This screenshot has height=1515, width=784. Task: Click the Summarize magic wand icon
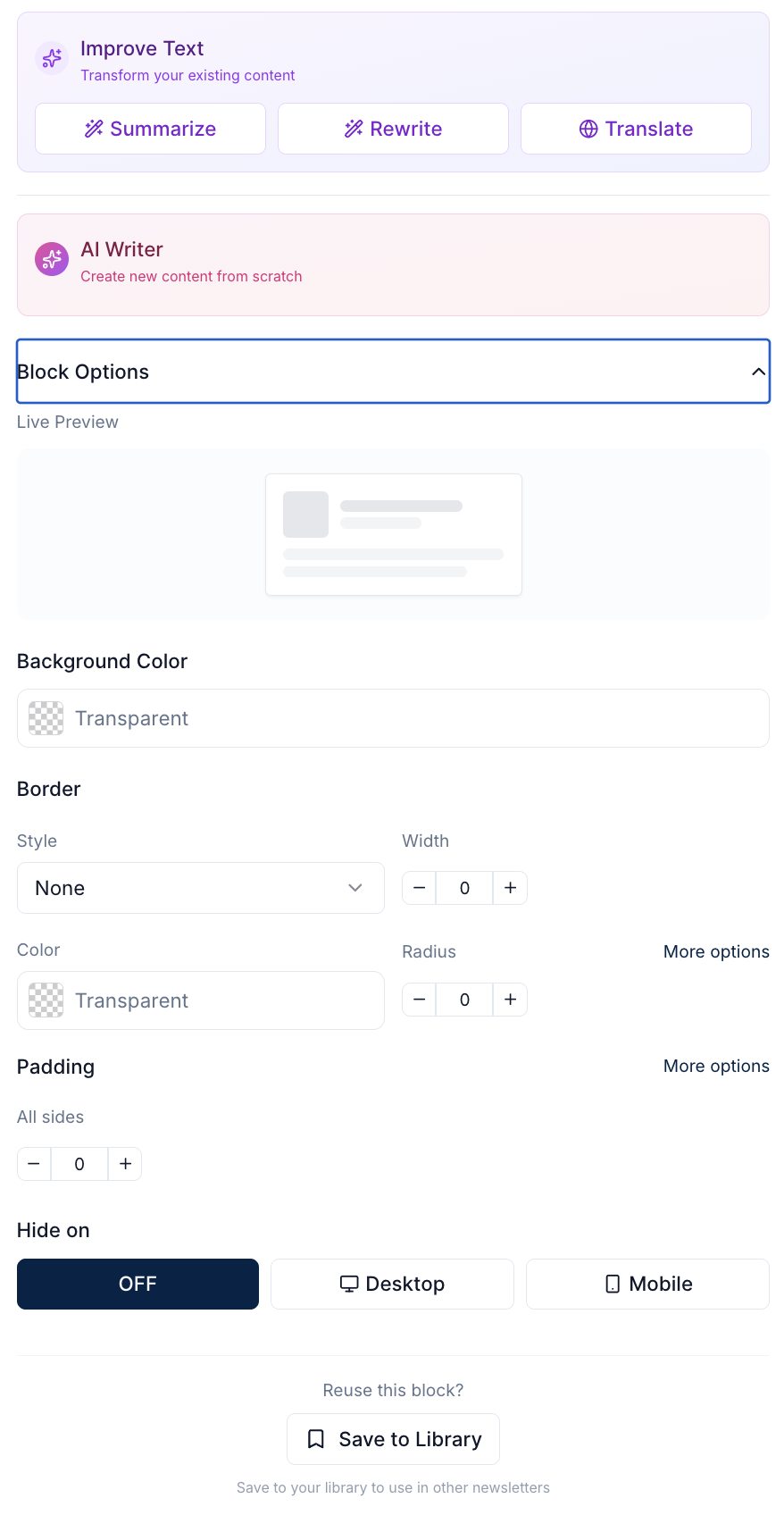(94, 129)
